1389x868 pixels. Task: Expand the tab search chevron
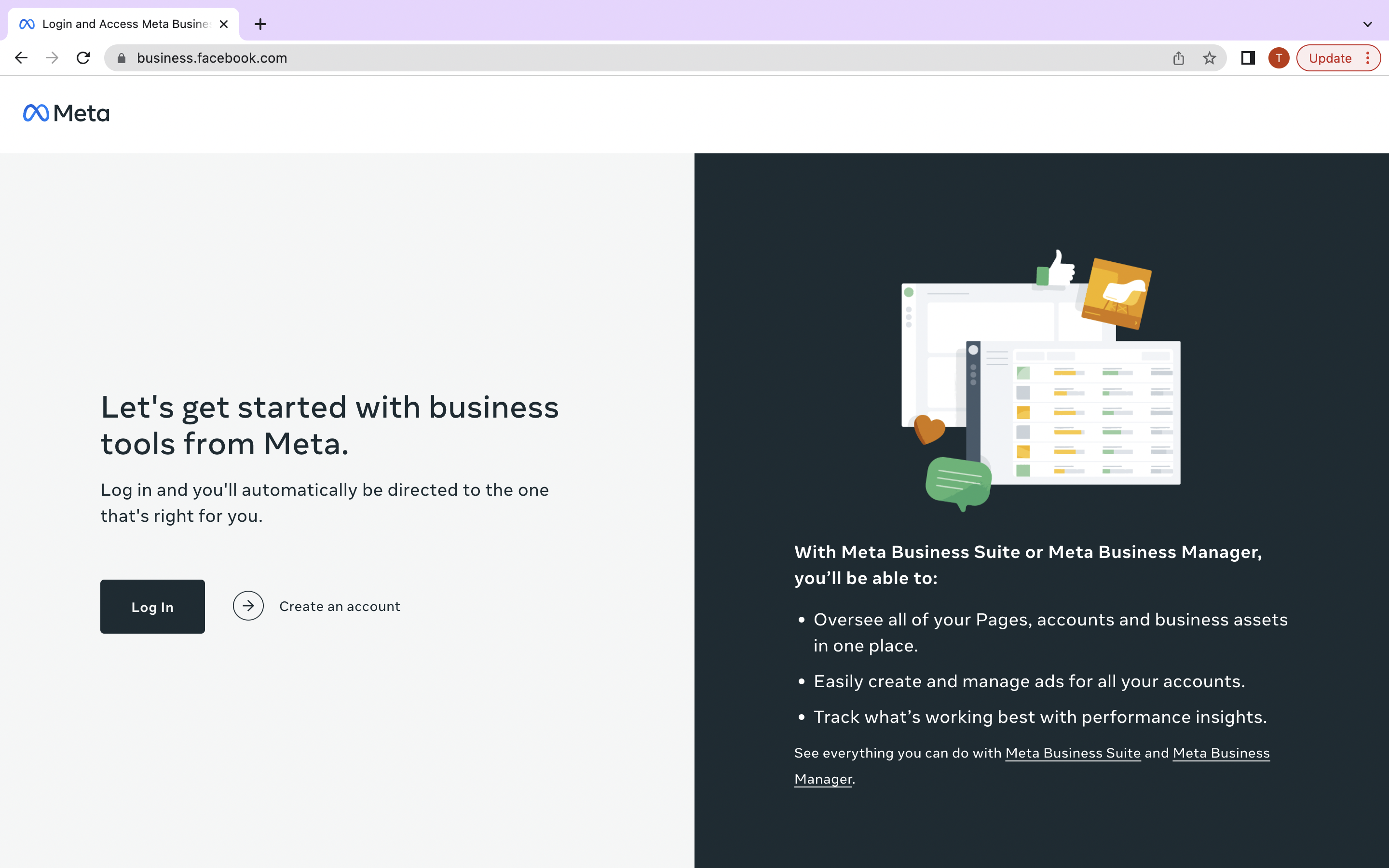coord(1368,24)
